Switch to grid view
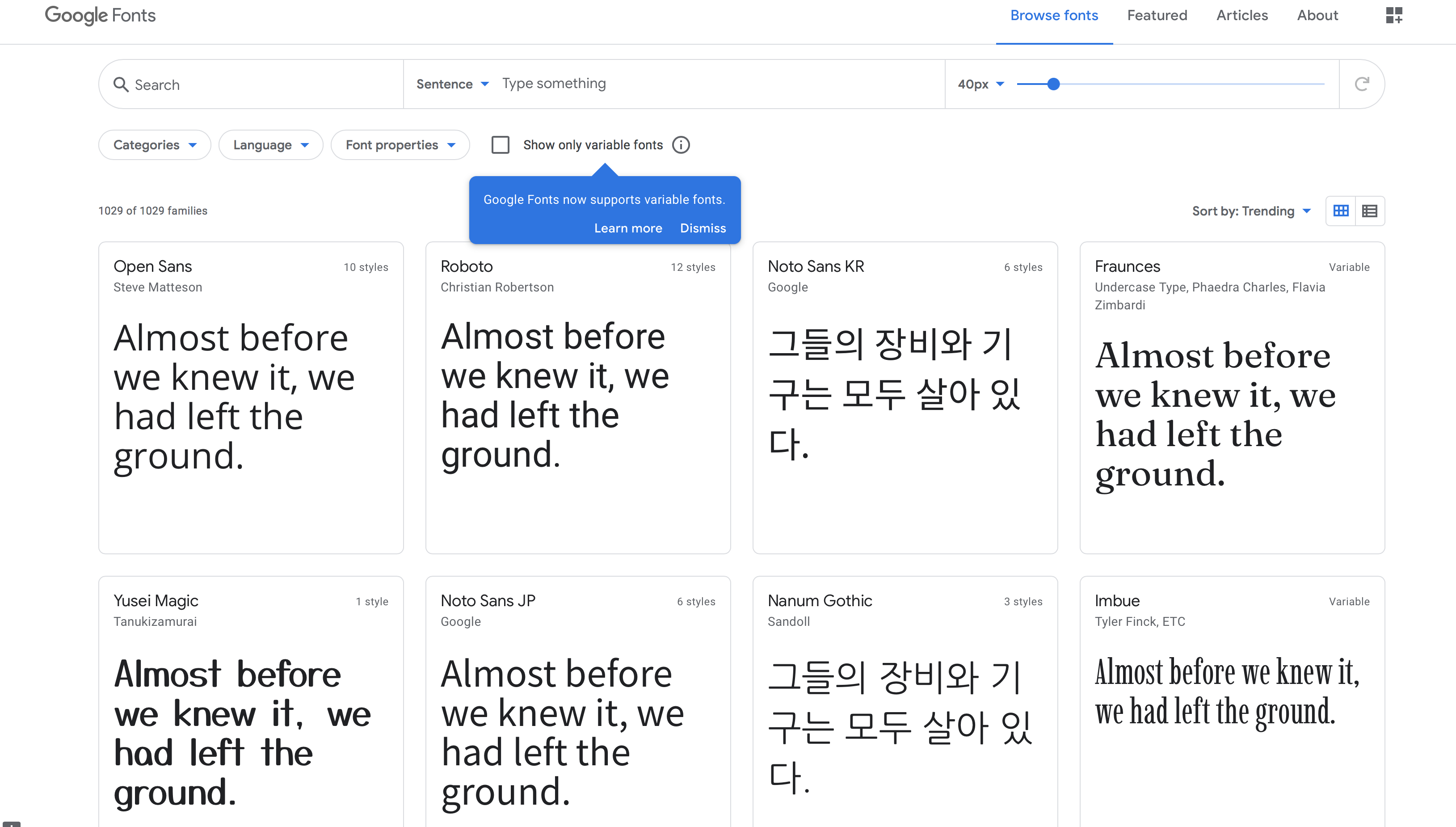 pyautogui.click(x=1341, y=211)
